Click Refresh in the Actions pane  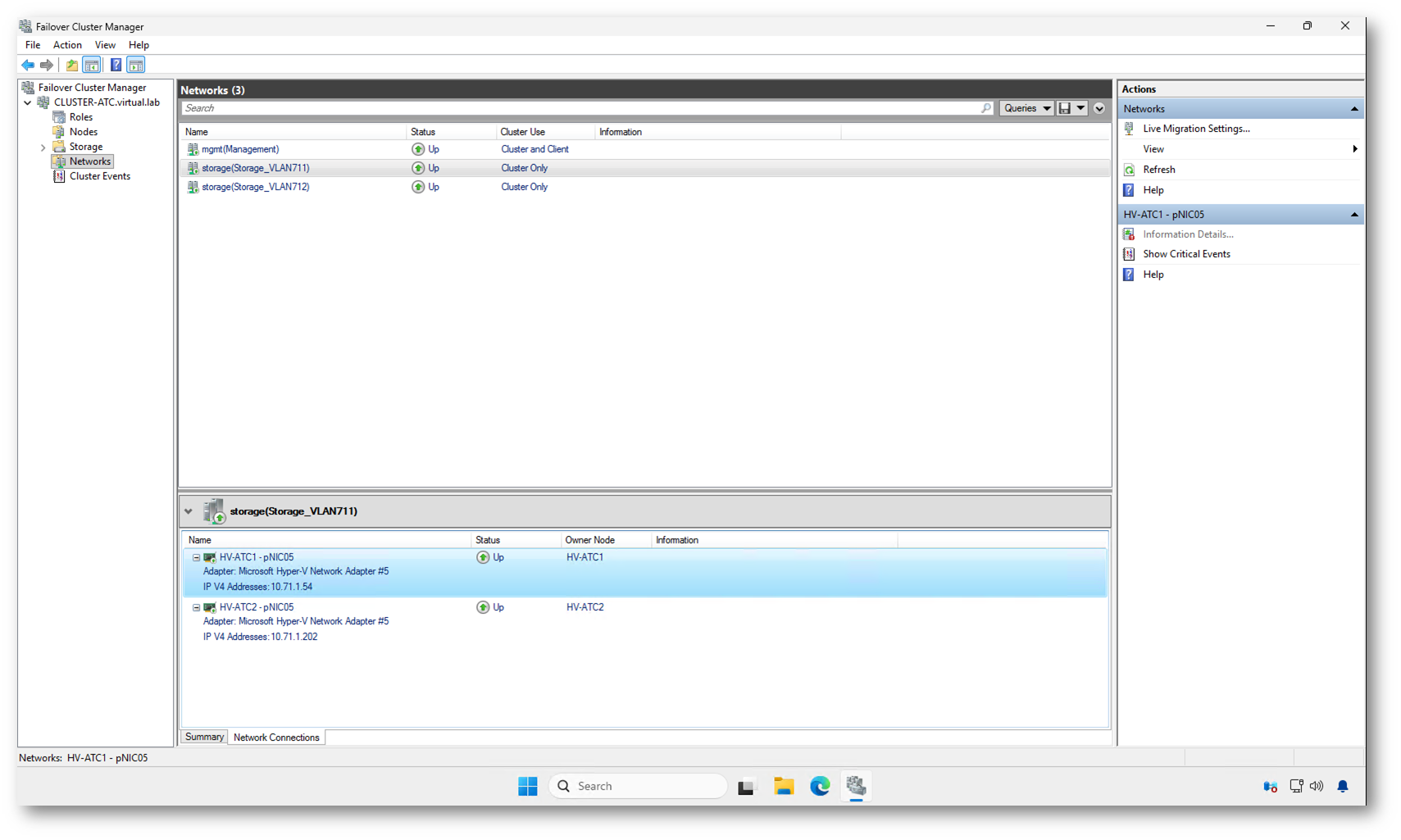(x=1158, y=170)
